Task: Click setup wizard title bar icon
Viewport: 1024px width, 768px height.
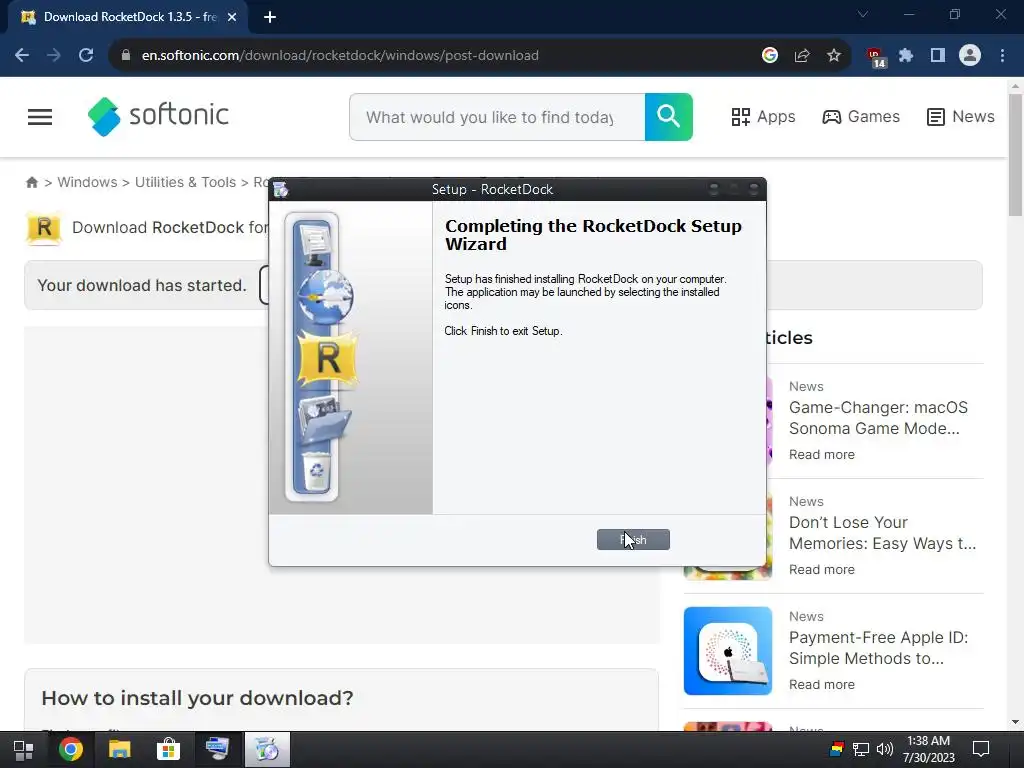Action: pos(281,189)
